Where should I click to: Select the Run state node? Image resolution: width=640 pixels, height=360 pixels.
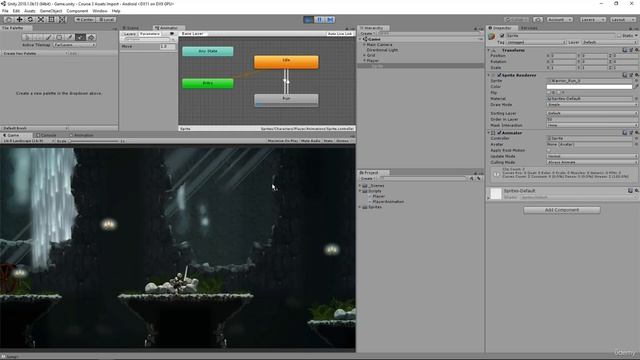pyautogui.click(x=286, y=100)
